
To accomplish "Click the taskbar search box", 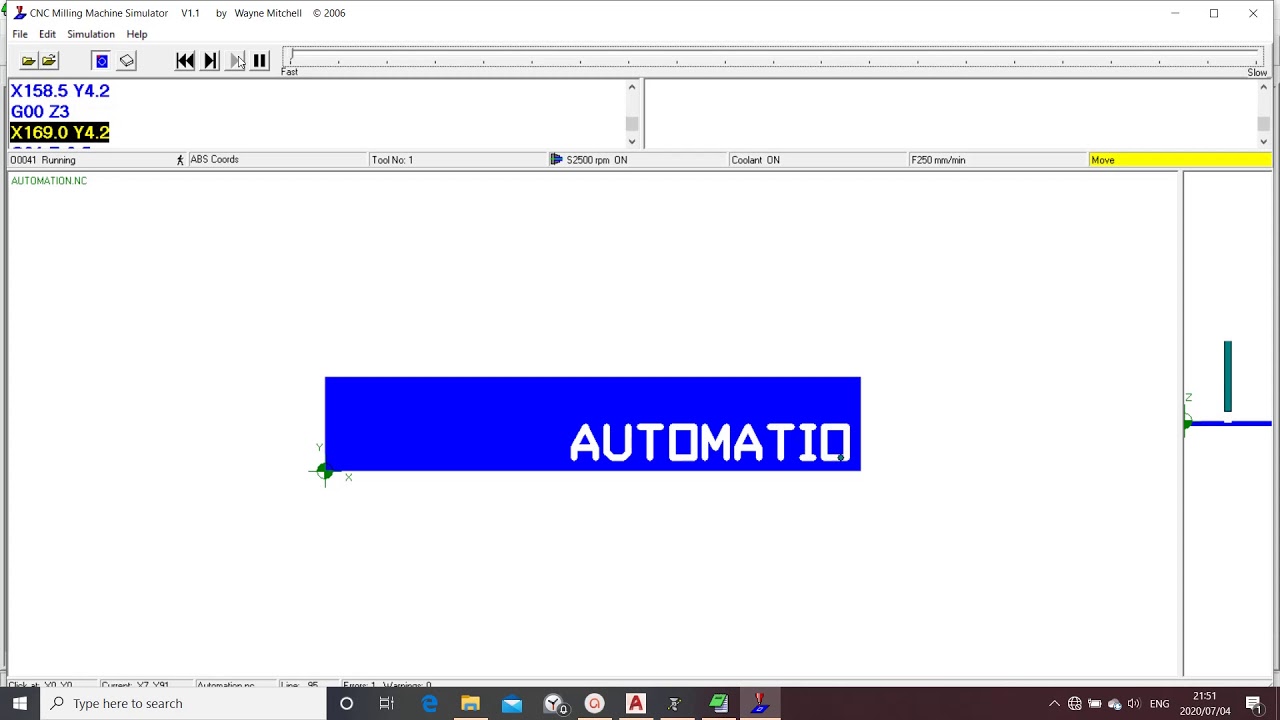I will [x=183, y=703].
